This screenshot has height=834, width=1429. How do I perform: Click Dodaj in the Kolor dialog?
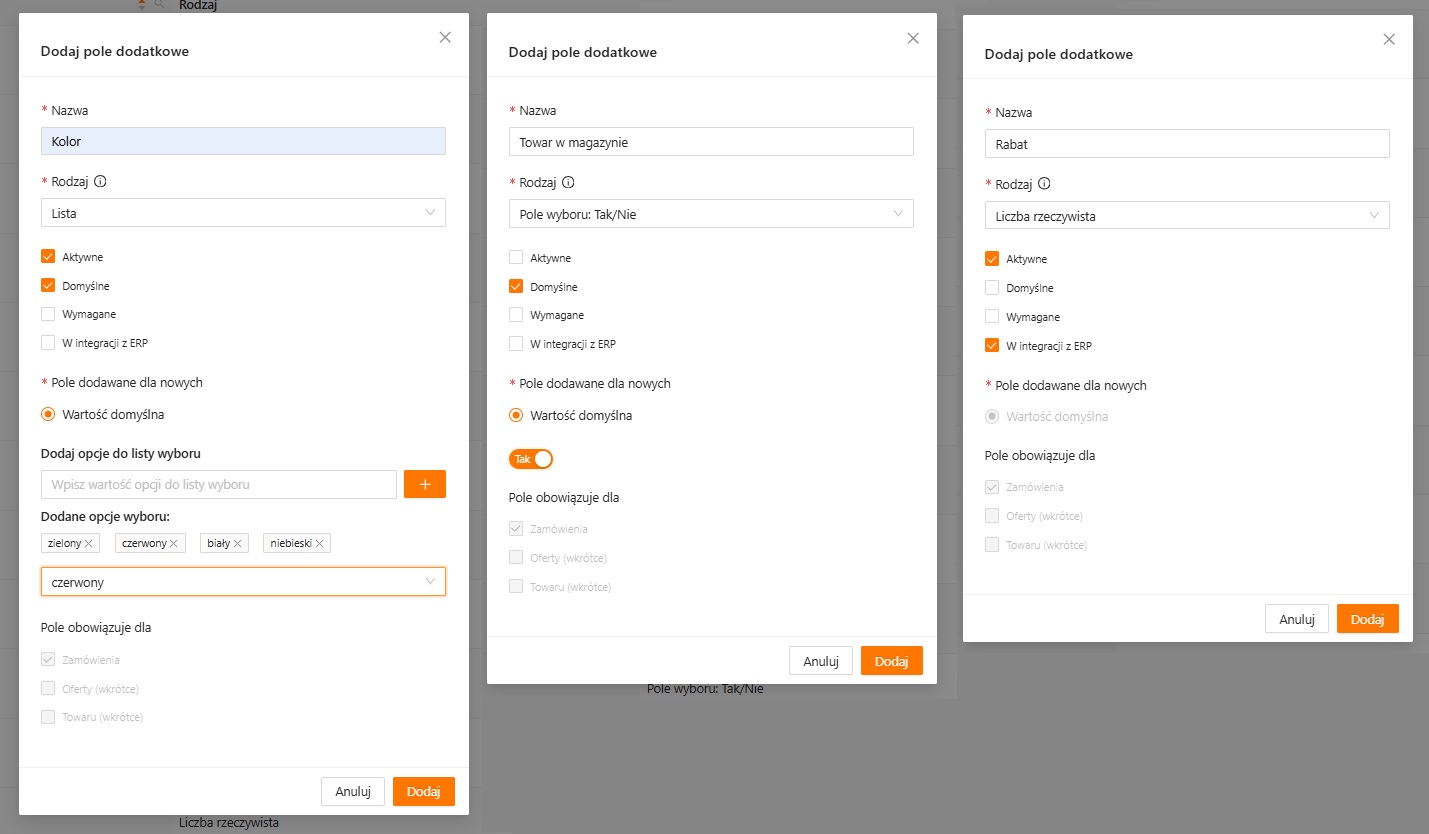point(424,791)
